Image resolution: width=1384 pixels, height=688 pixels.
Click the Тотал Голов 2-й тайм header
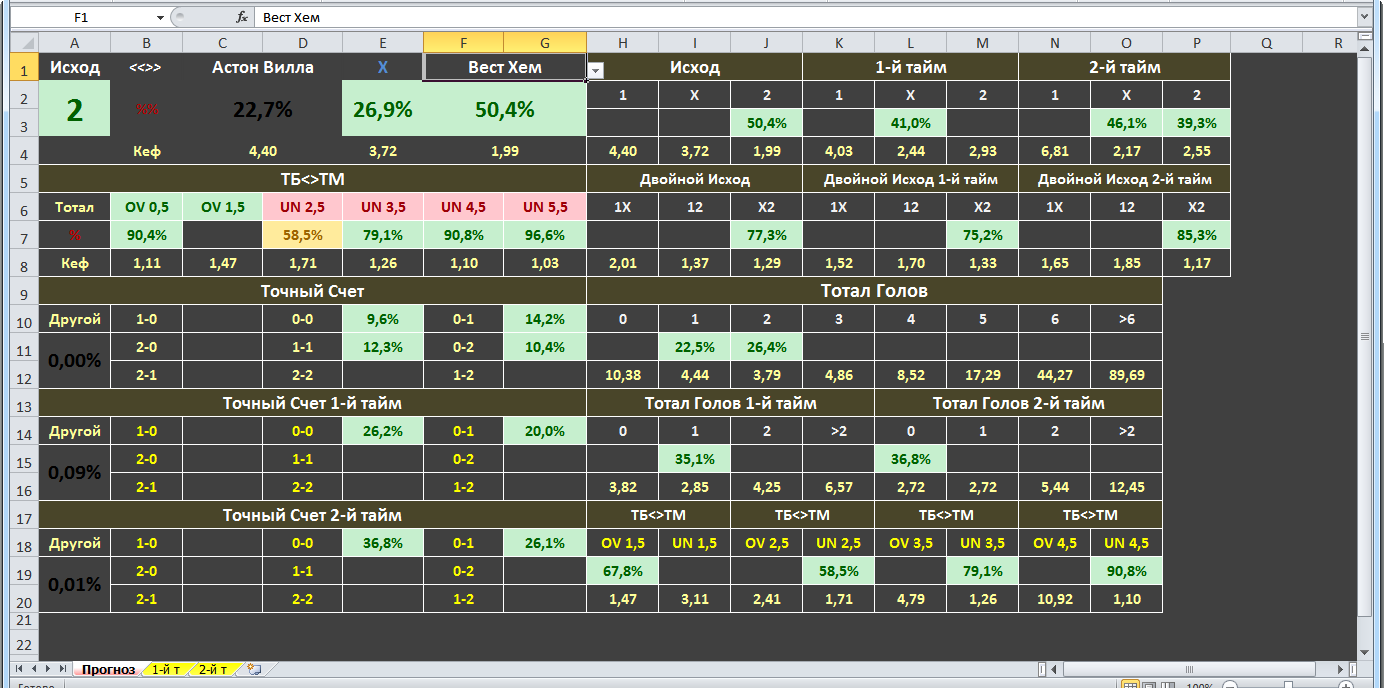tap(1019, 404)
